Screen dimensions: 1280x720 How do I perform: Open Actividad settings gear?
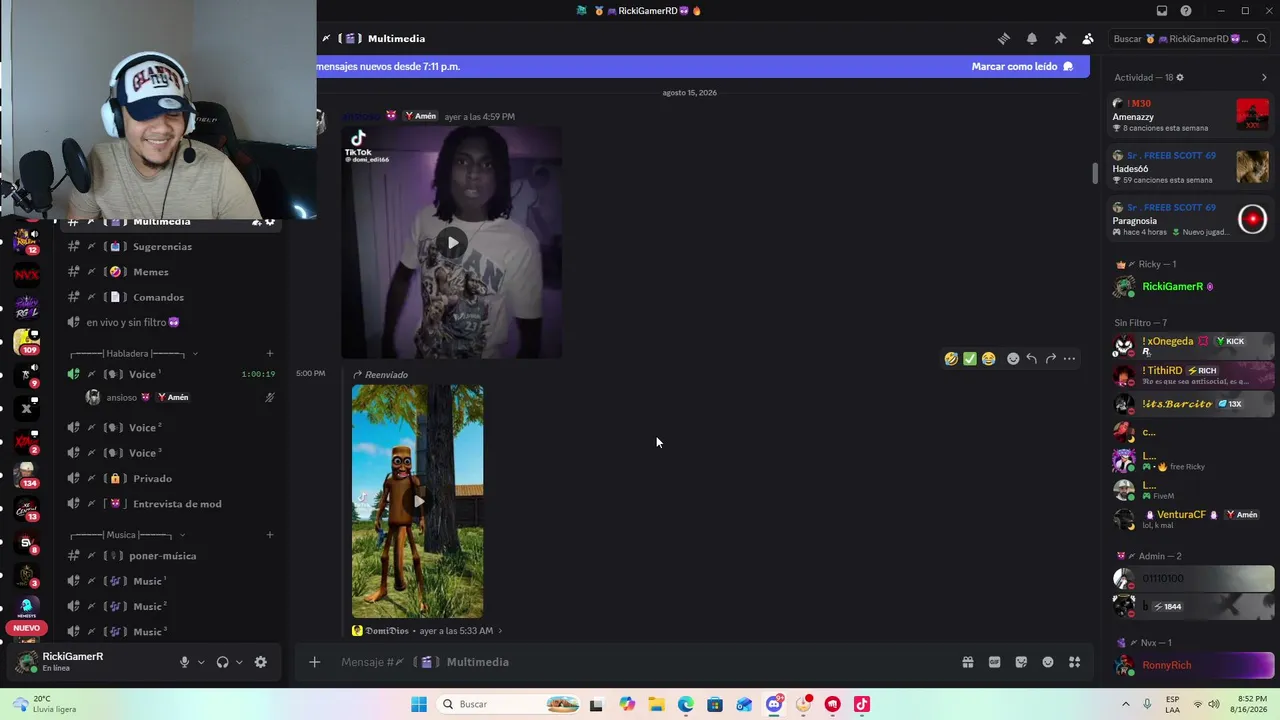(x=1180, y=77)
